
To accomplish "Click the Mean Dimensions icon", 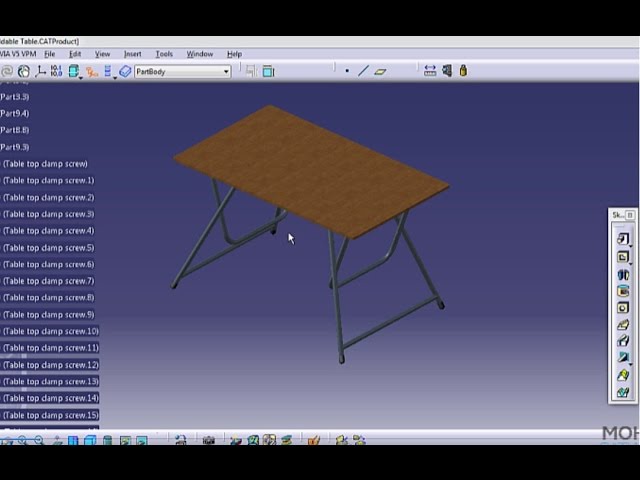I will pyautogui.click(x=56, y=71).
